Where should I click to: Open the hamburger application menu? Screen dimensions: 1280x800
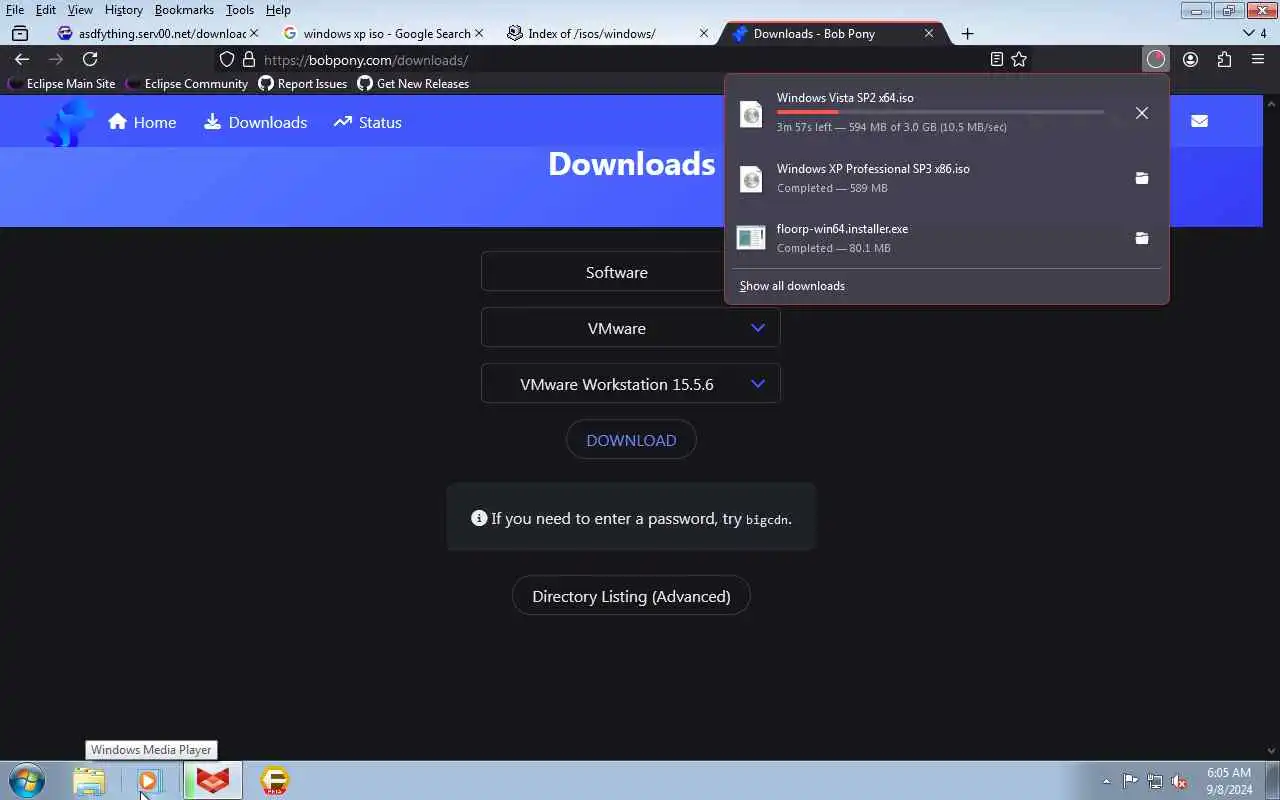click(1258, 59)
